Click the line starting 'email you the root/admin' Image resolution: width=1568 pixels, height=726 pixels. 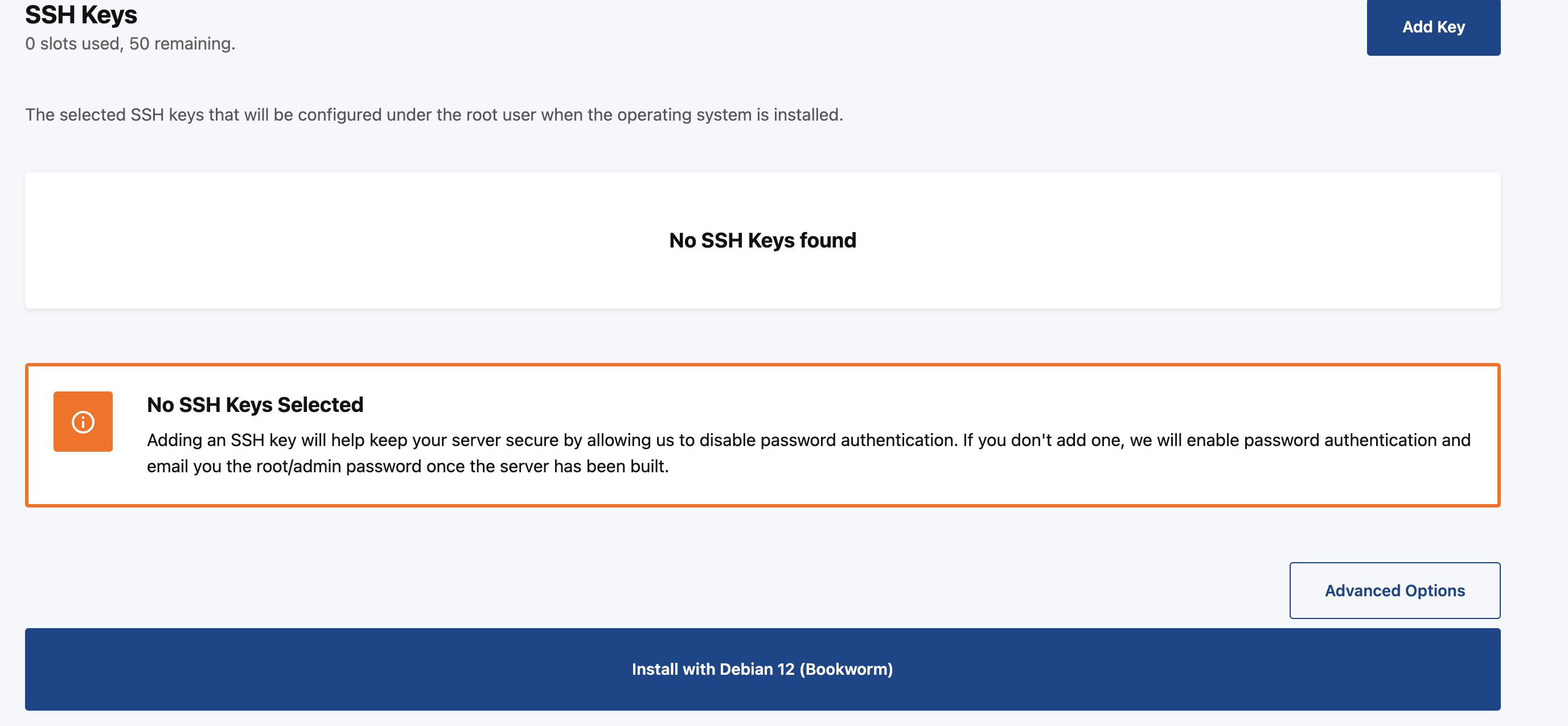pyautogui.click(x=408, y=466)
